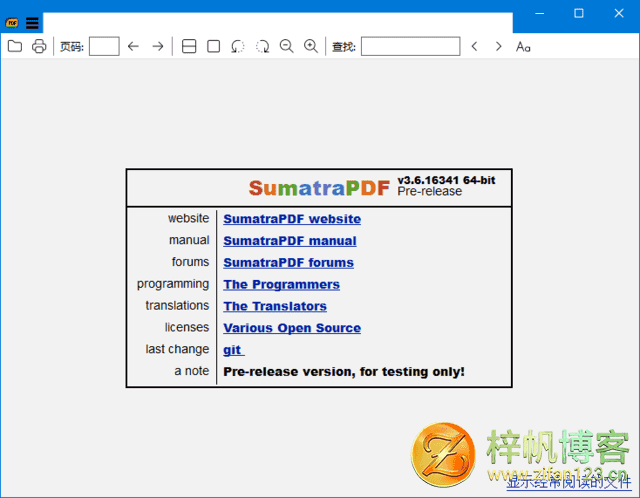Rotate page clockwise
Viewport: 640px width, 498px height.
click(262, 46)
